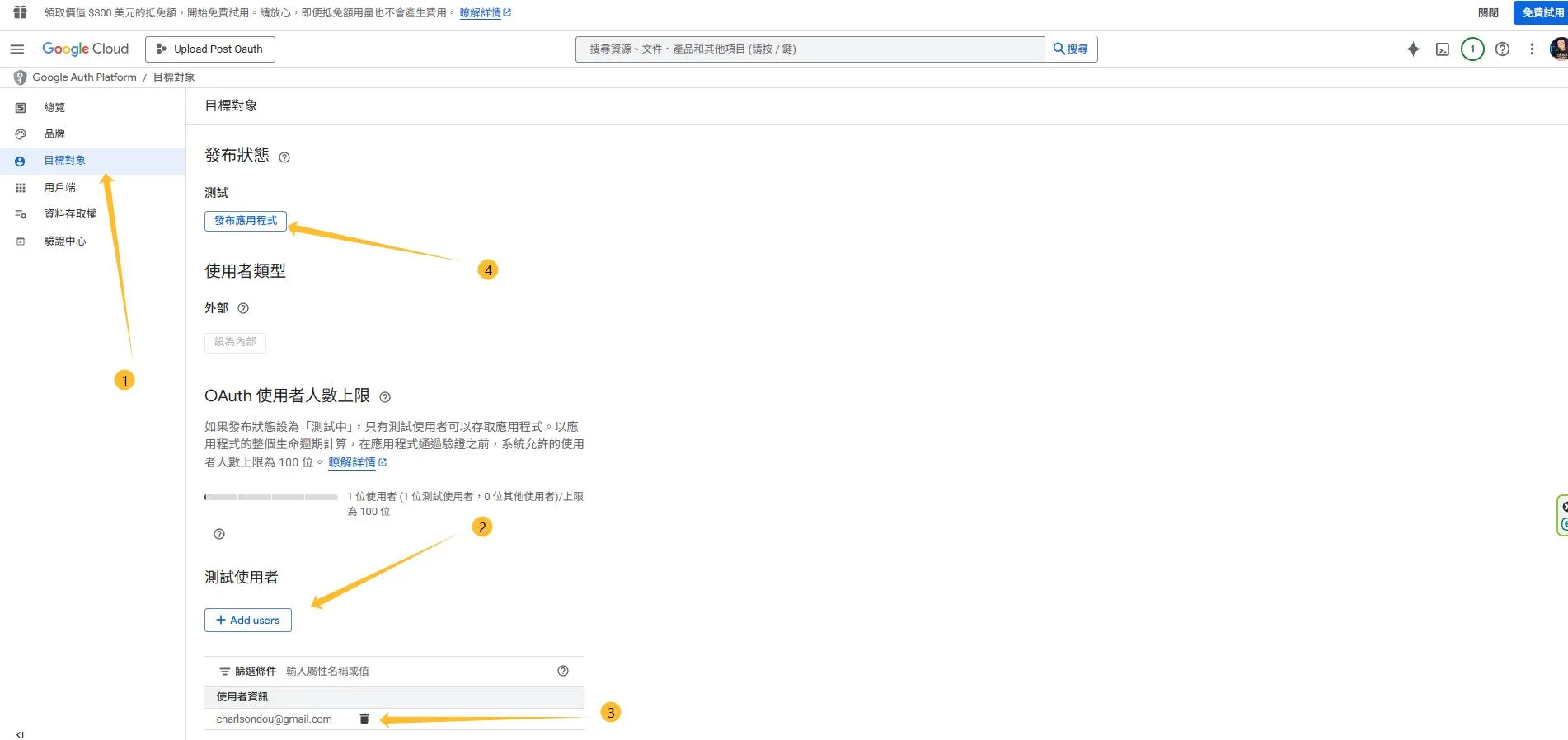1568x740 pixels.
Task: Click the 免費試用 free trial button
Action: pos(1542,13)
